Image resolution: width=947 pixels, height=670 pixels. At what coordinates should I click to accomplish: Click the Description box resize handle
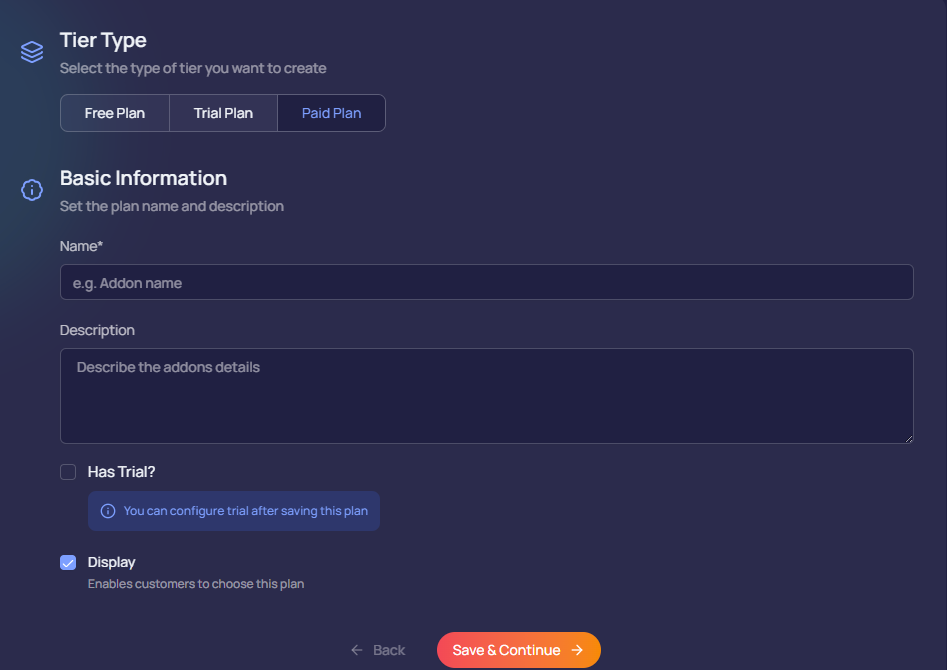coord(908,438)
